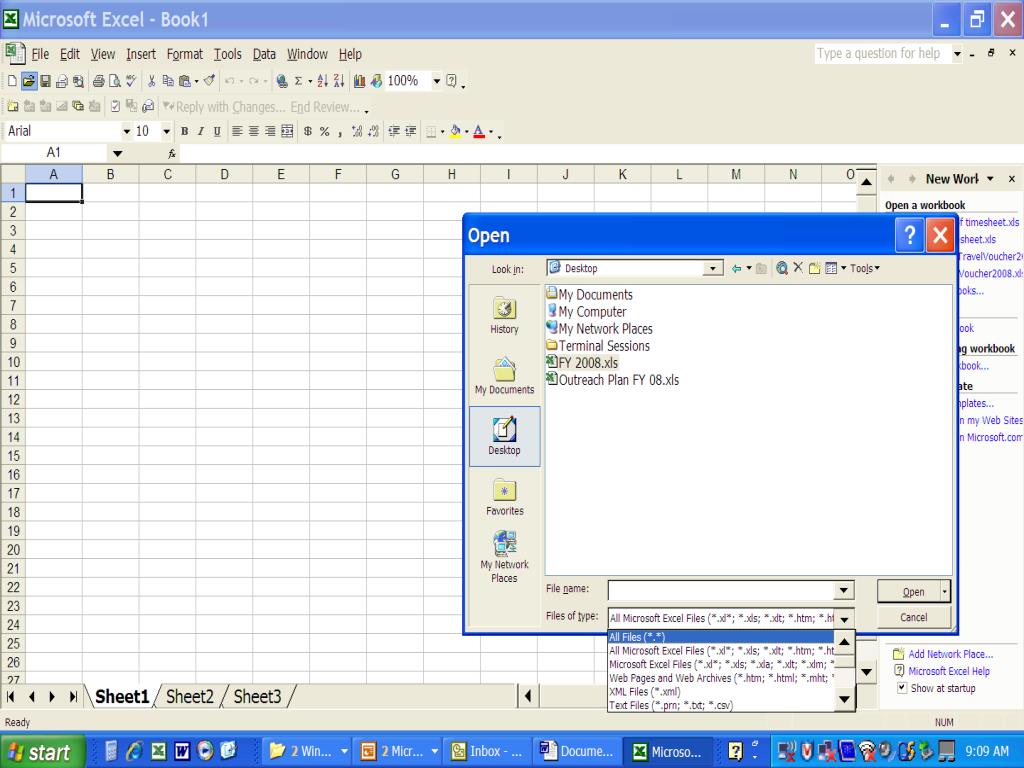Expand the Zoom 100% dropdown
Screen dimensions: 1024x768
coord(436,81)
